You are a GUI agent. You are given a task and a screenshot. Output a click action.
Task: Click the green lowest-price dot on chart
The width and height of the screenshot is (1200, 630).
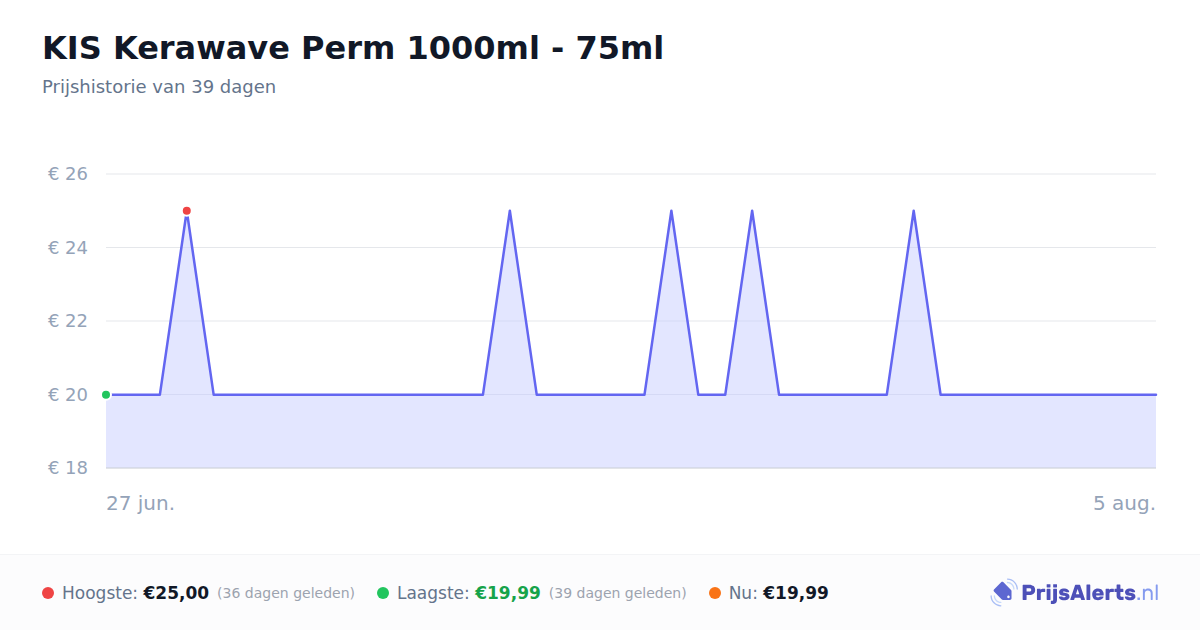click(106, 395)
